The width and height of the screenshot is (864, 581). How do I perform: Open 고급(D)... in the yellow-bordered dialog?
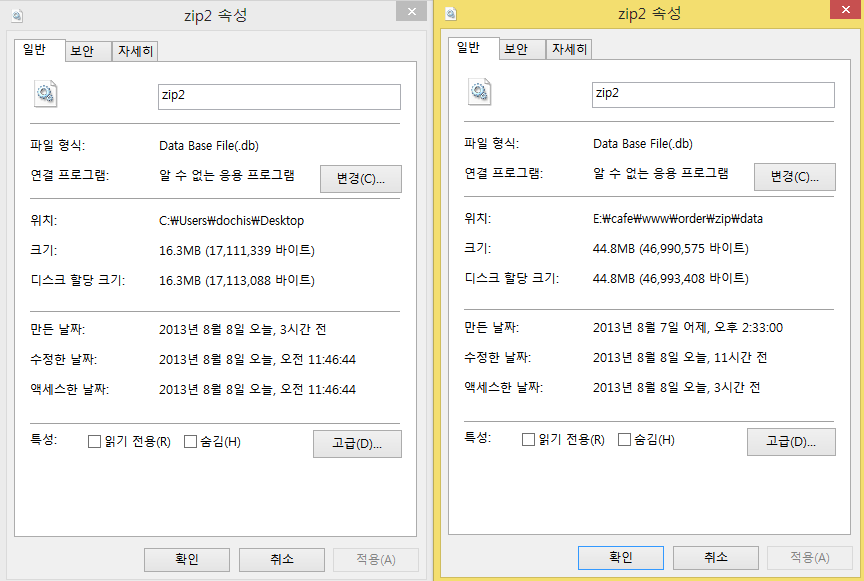coord(791,441)
